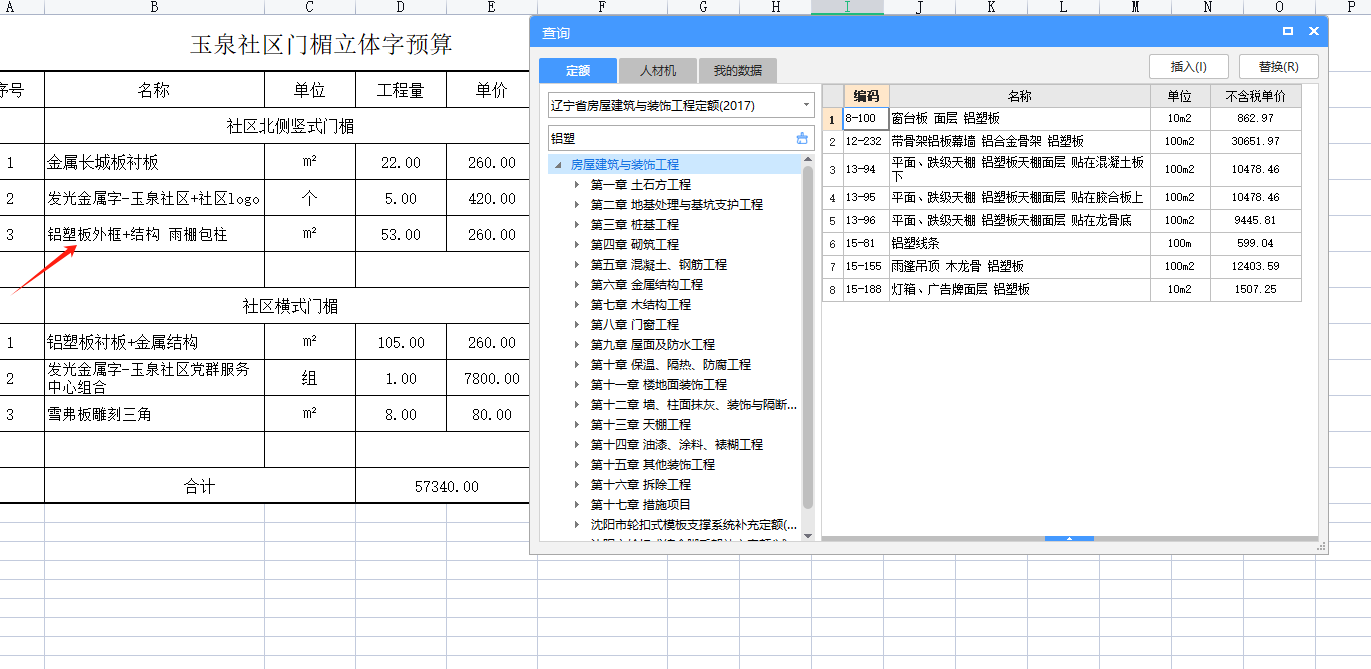
Task: Switch to the 我的数据 tab
Action: pos(738,71)
